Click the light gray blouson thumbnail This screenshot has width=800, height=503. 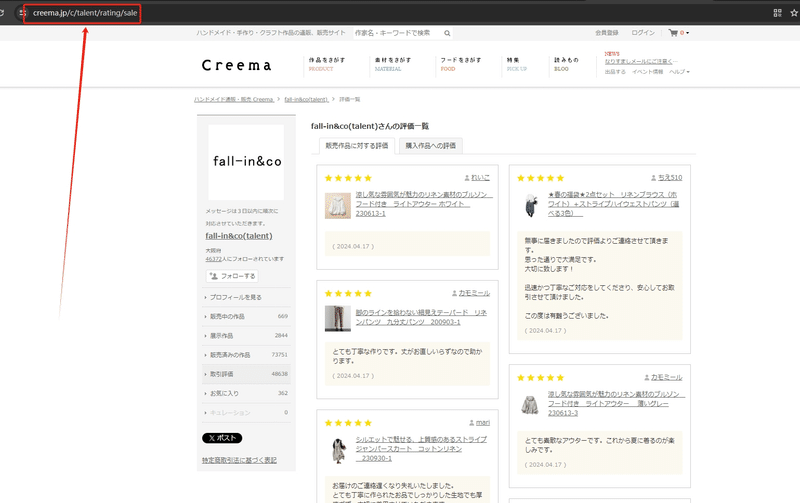[x=530, y=405]
